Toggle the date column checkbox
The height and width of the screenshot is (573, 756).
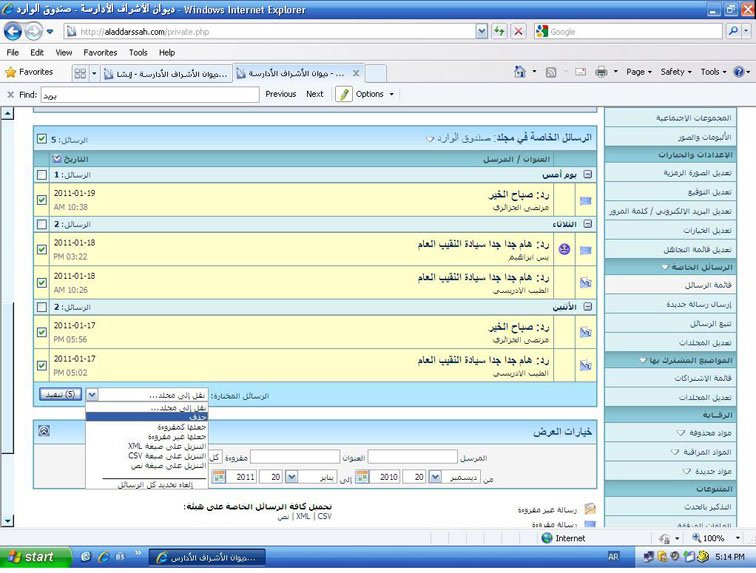tap(57, 158)
